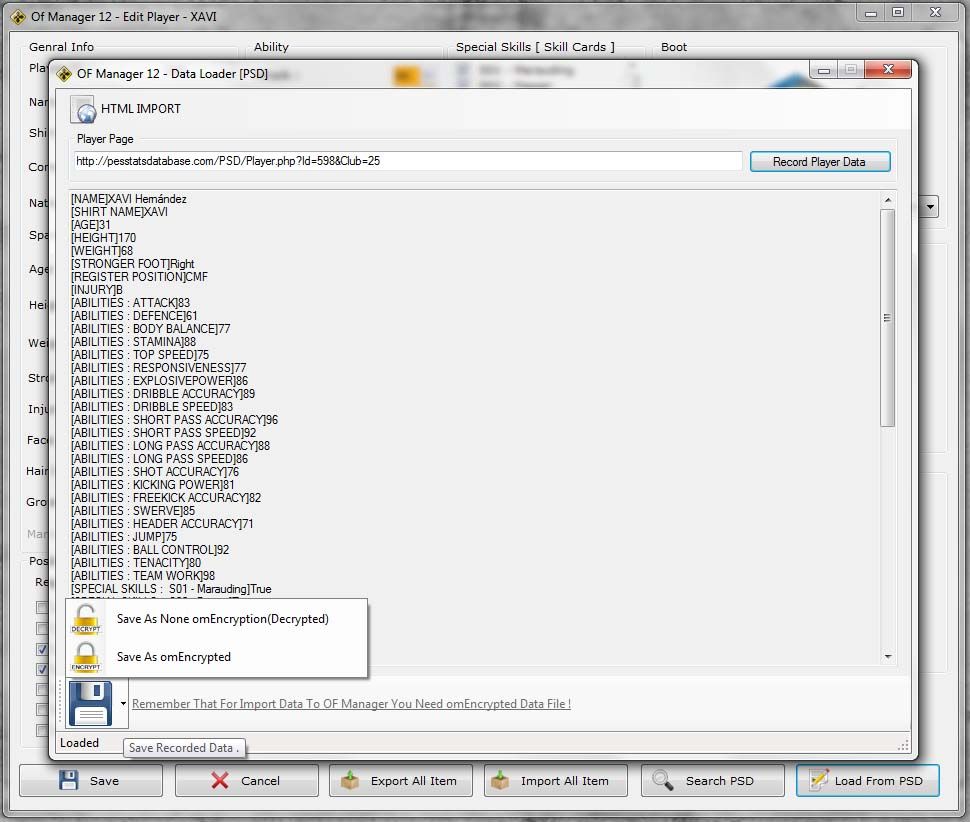Viewport: 970px width, 822px height.
Task: Click the Data Loader title bar app icon
Action: 64,74
